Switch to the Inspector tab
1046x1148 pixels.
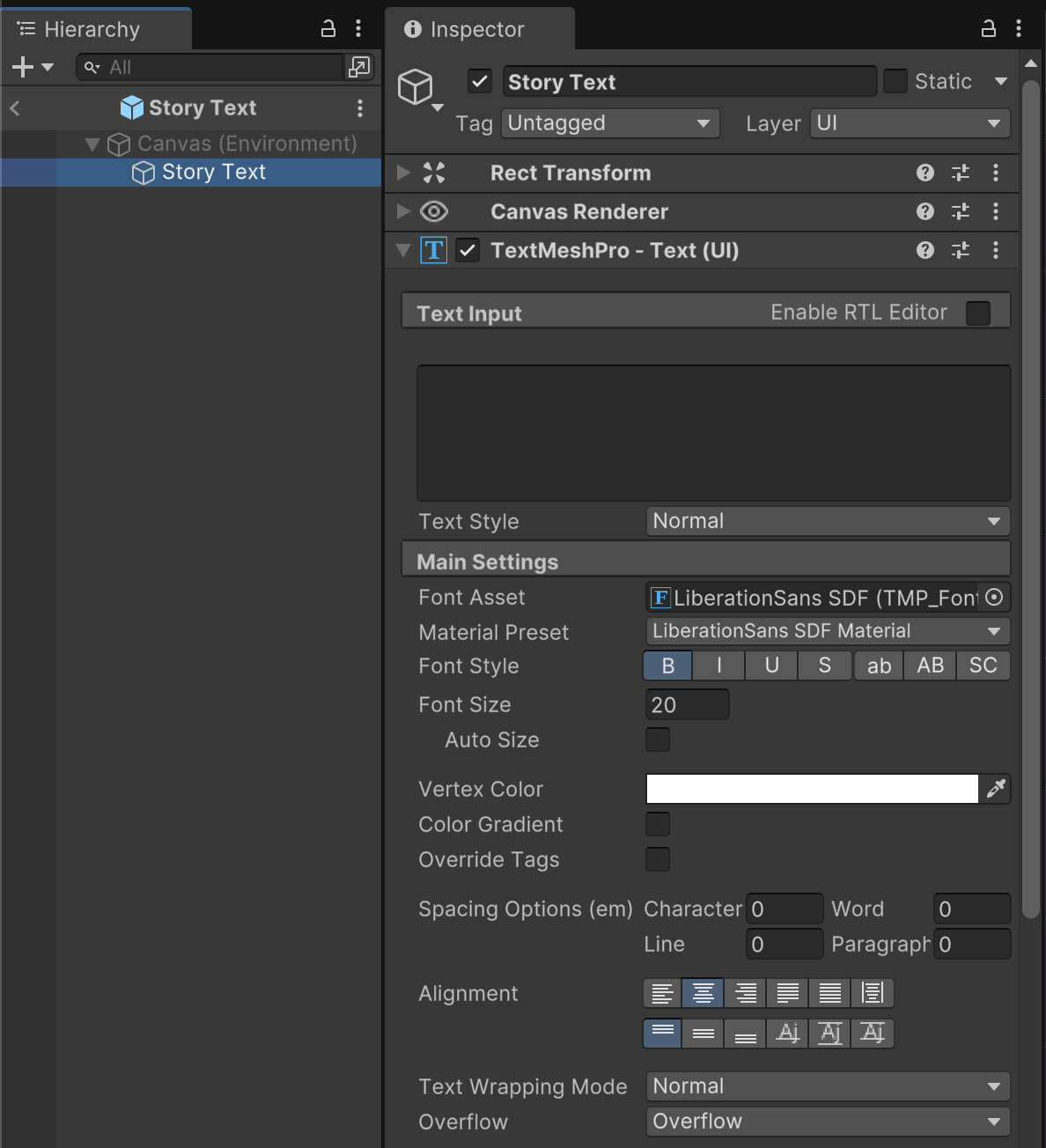tap(476, 30)
